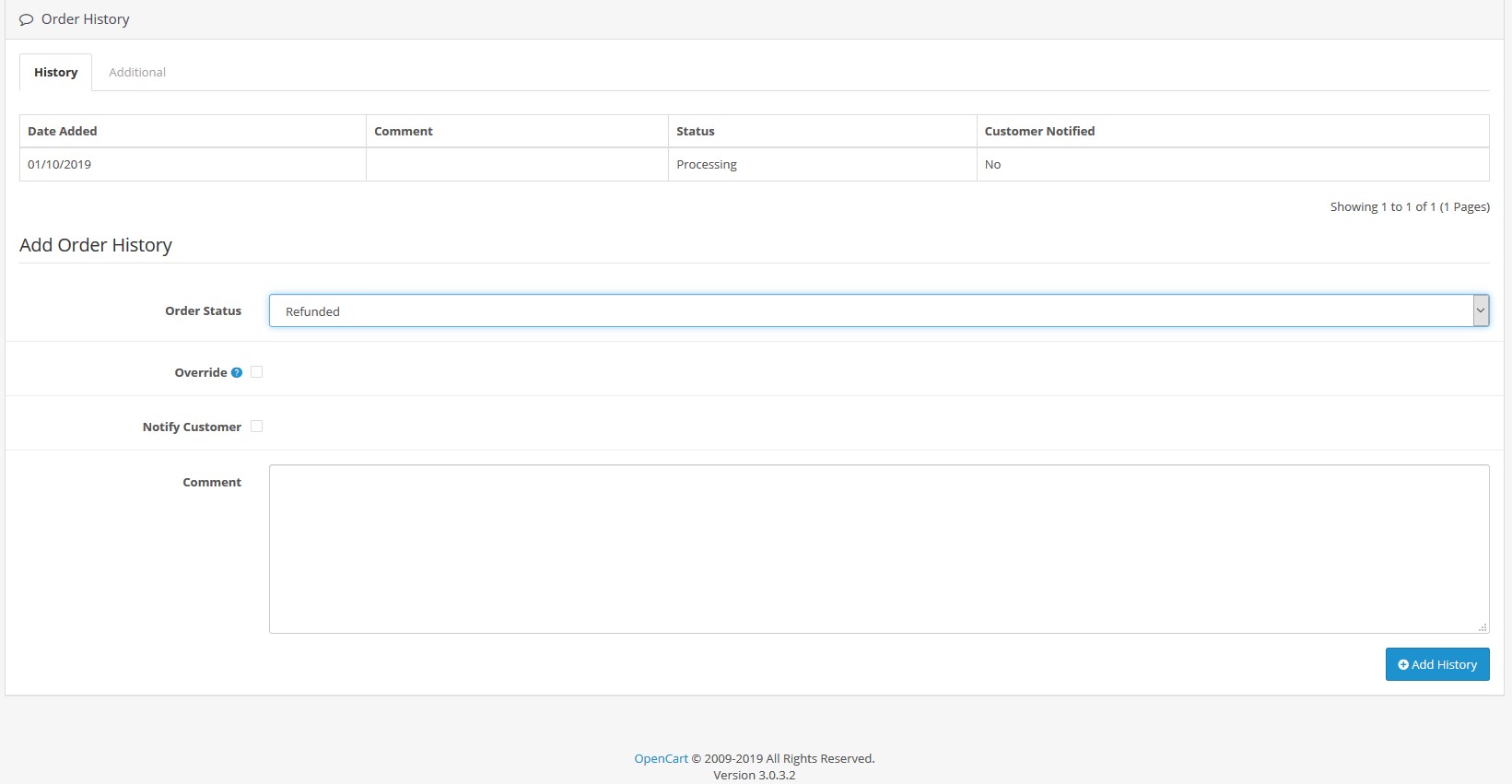The width and height of the screenshot is (1512, 784).
Task: Click the Processing status cell
Action: [707, 165]
